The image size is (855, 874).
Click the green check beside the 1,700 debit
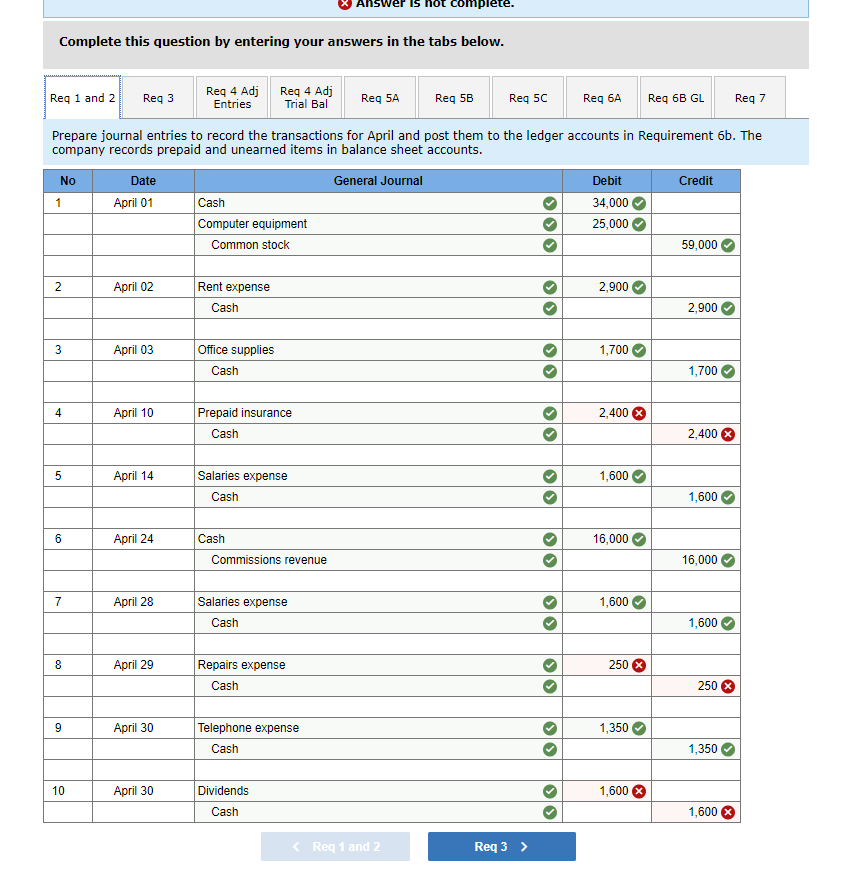click(639, 350)
